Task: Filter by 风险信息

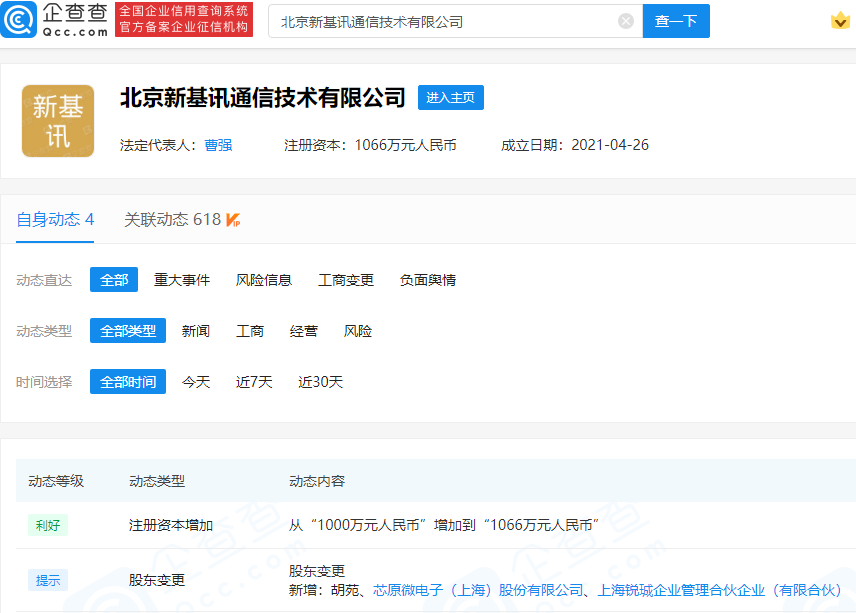Action: [x=264, y=280]
